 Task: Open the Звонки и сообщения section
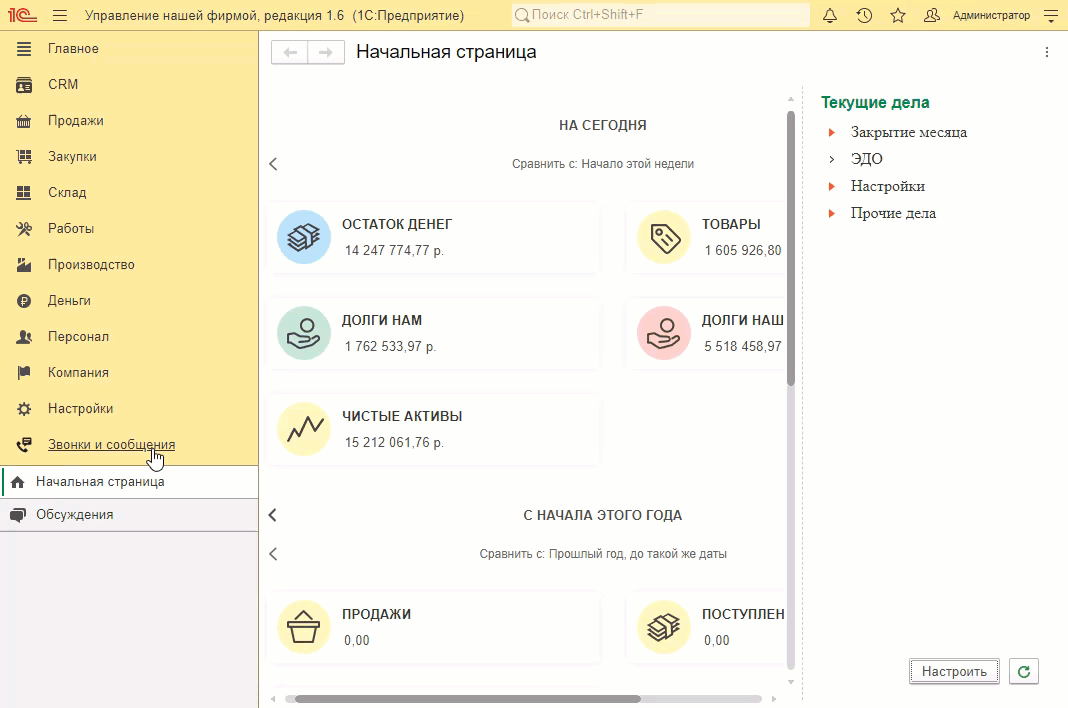point(111,445)
